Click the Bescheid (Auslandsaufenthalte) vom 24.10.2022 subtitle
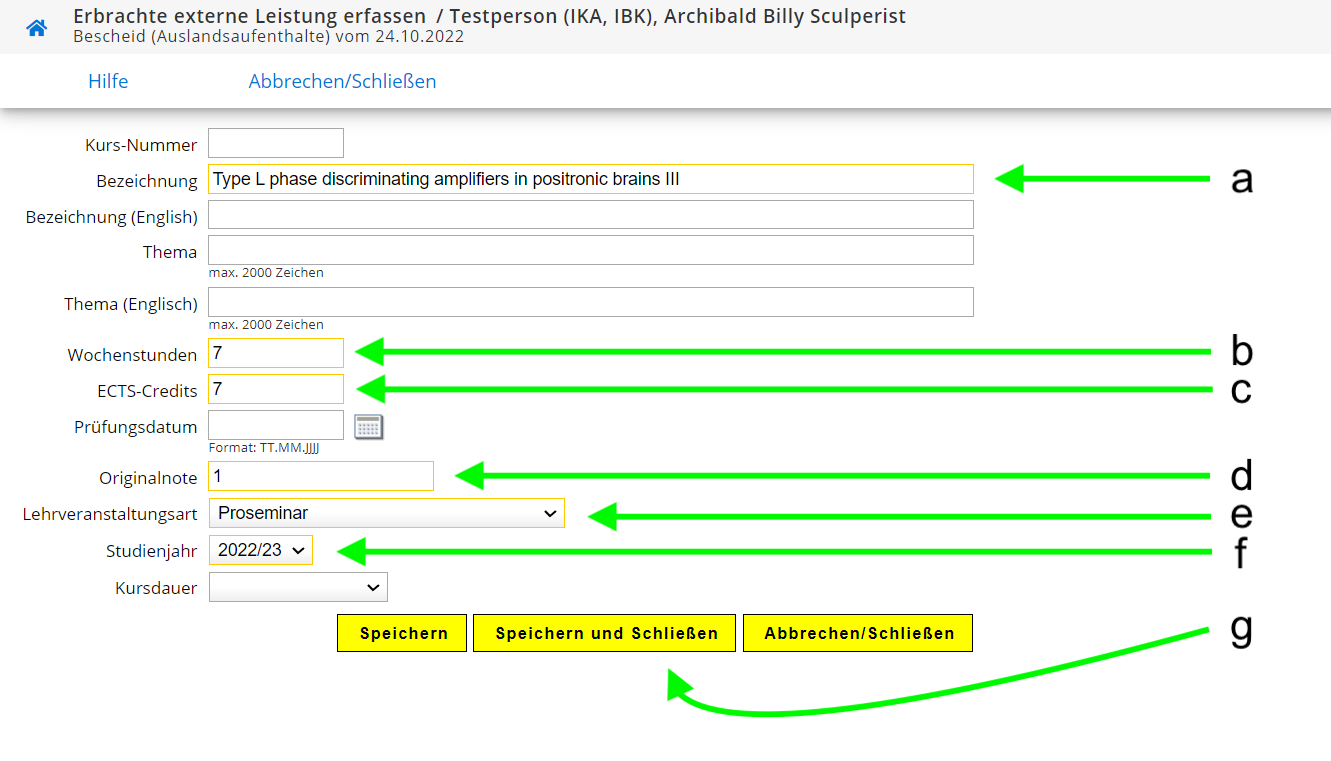 pos(269,37)
